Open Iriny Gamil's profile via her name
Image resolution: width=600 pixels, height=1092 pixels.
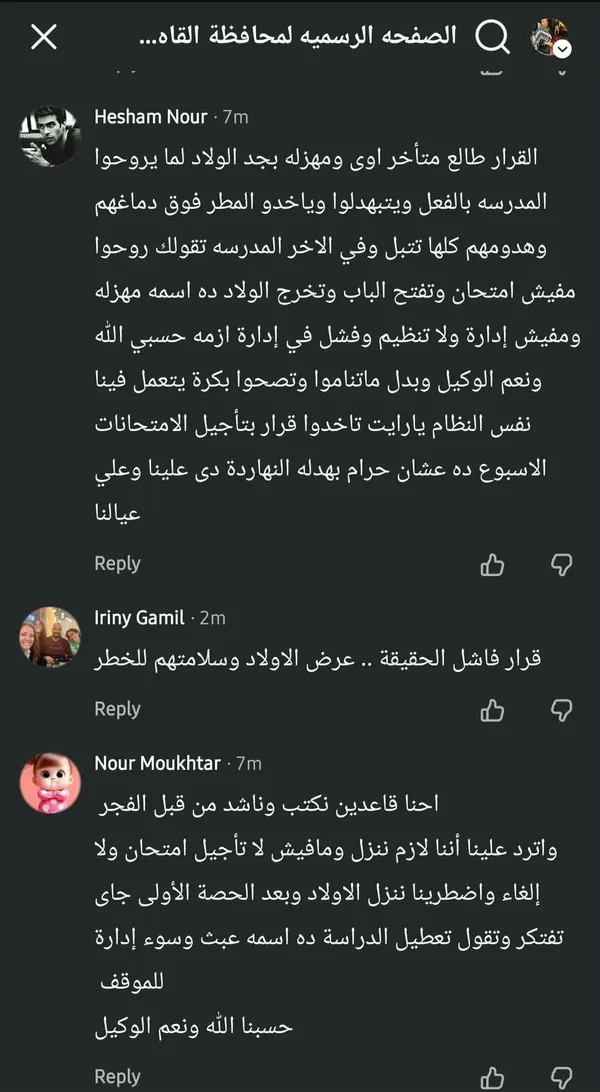pos(138,618)
